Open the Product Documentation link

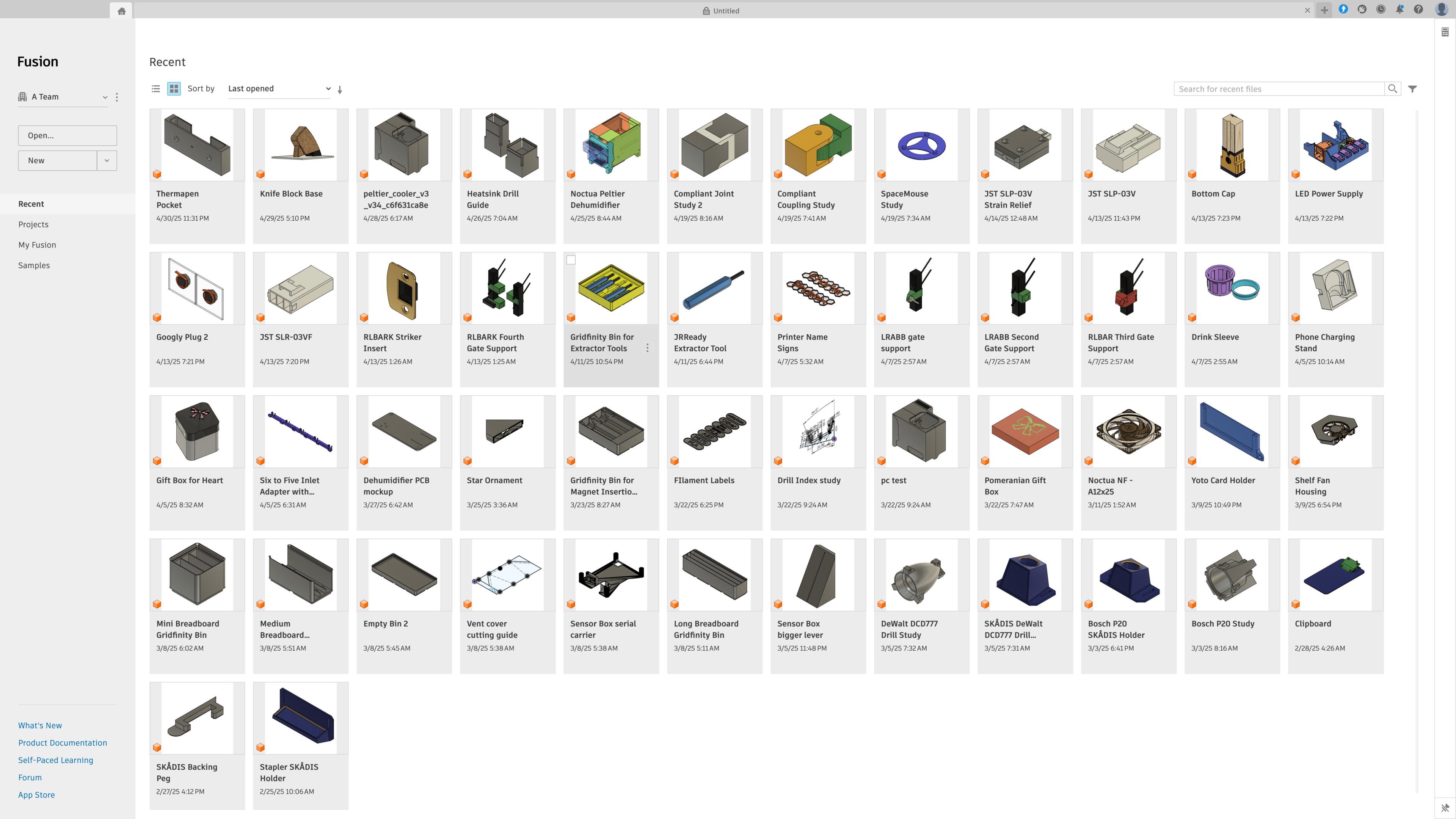click(62, 743)
